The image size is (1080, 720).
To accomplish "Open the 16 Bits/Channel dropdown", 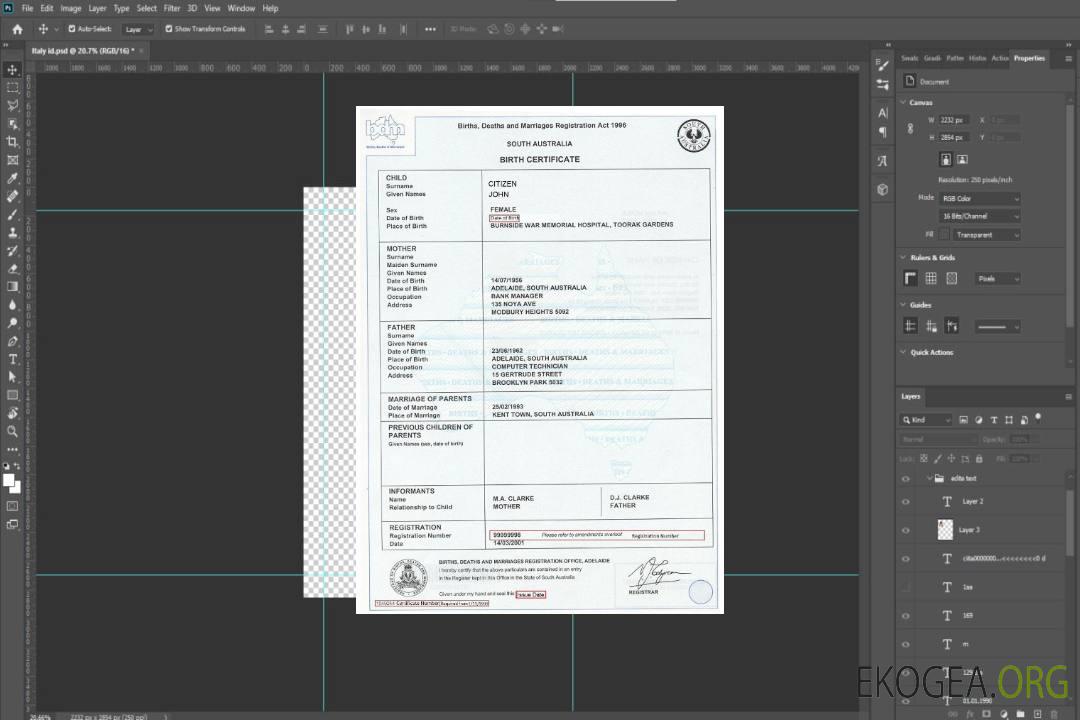I will point(979,216).
